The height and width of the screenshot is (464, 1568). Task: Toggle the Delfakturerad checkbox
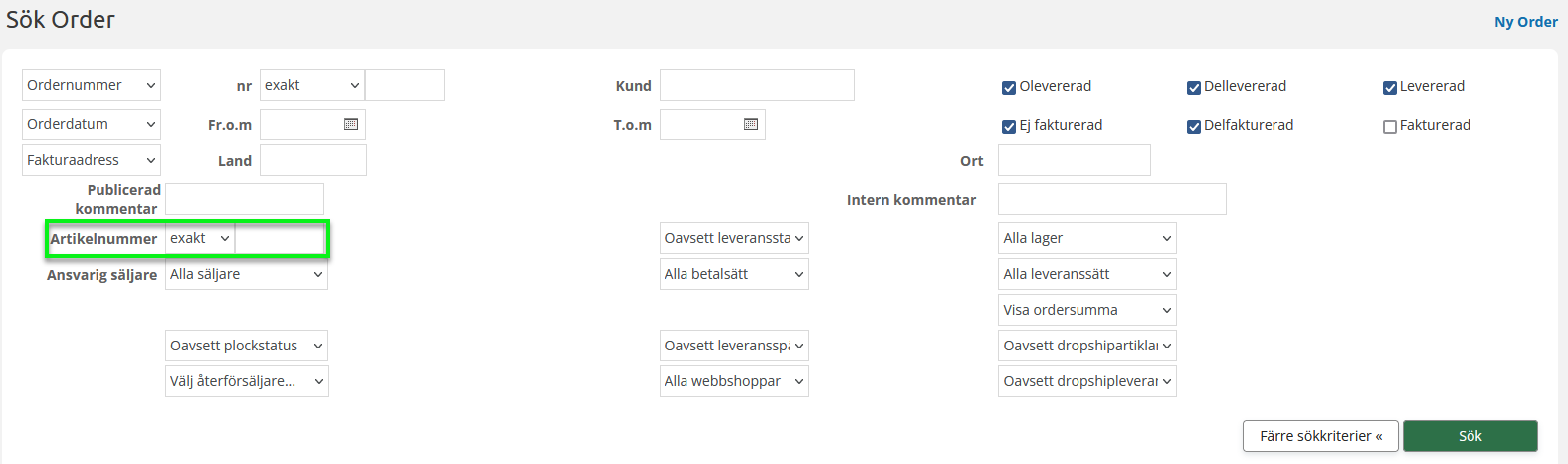[1194, 127]
